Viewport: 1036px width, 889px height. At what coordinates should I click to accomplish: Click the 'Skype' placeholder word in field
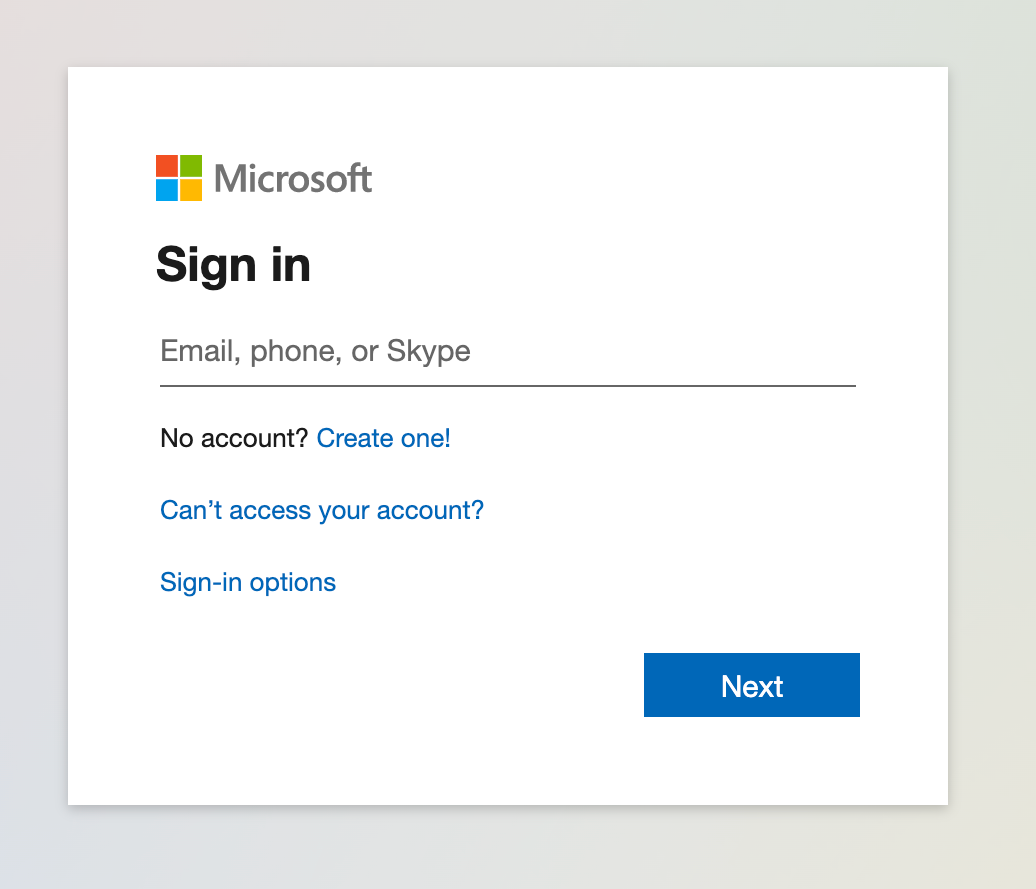click(428, 352)
